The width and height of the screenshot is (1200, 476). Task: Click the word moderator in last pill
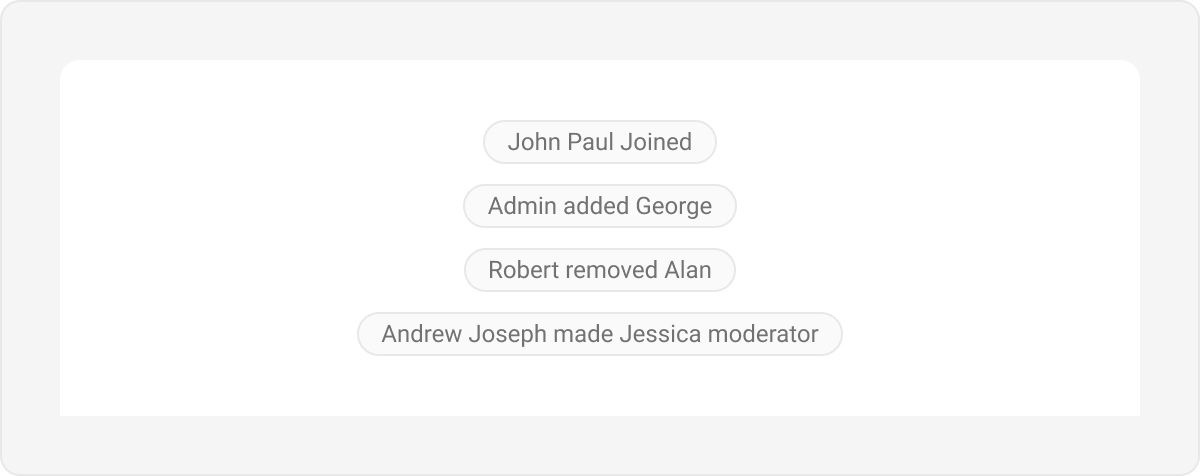[x=763, y=334]
